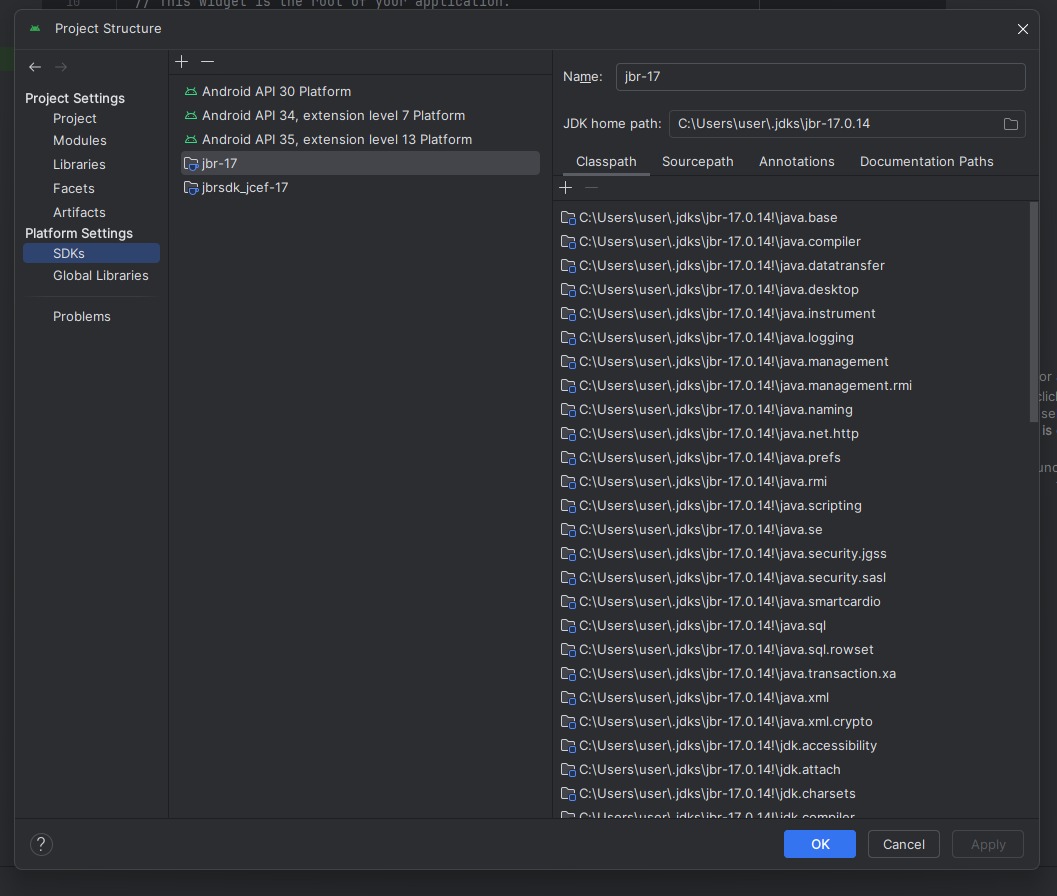The width and height of the screenshot is (1057, 896).
Task: Switch to Documentation Paths tab
Action: pyautogui.click(x=926, y=161)
